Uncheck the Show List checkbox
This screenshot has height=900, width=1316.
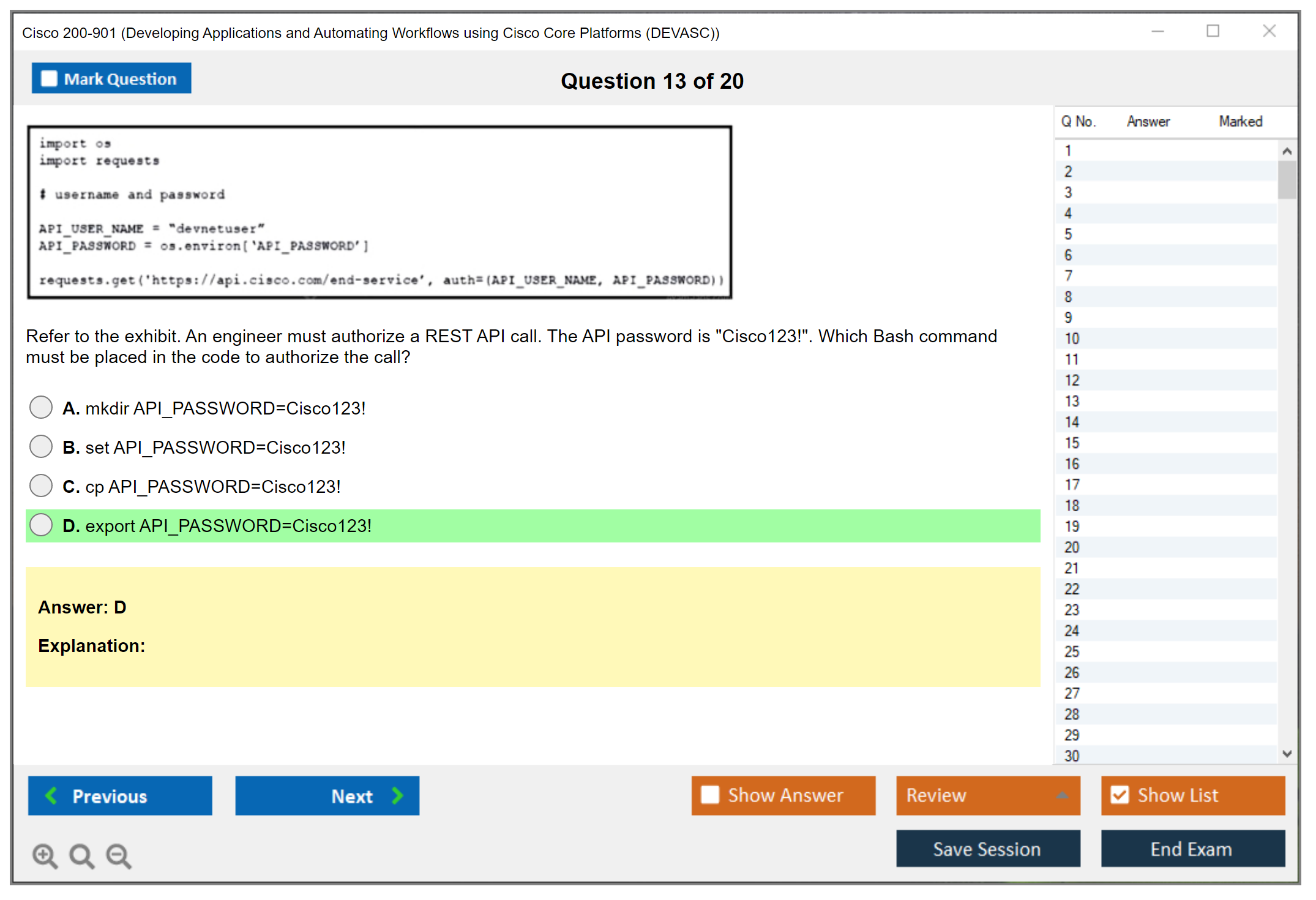point(1120,795)
